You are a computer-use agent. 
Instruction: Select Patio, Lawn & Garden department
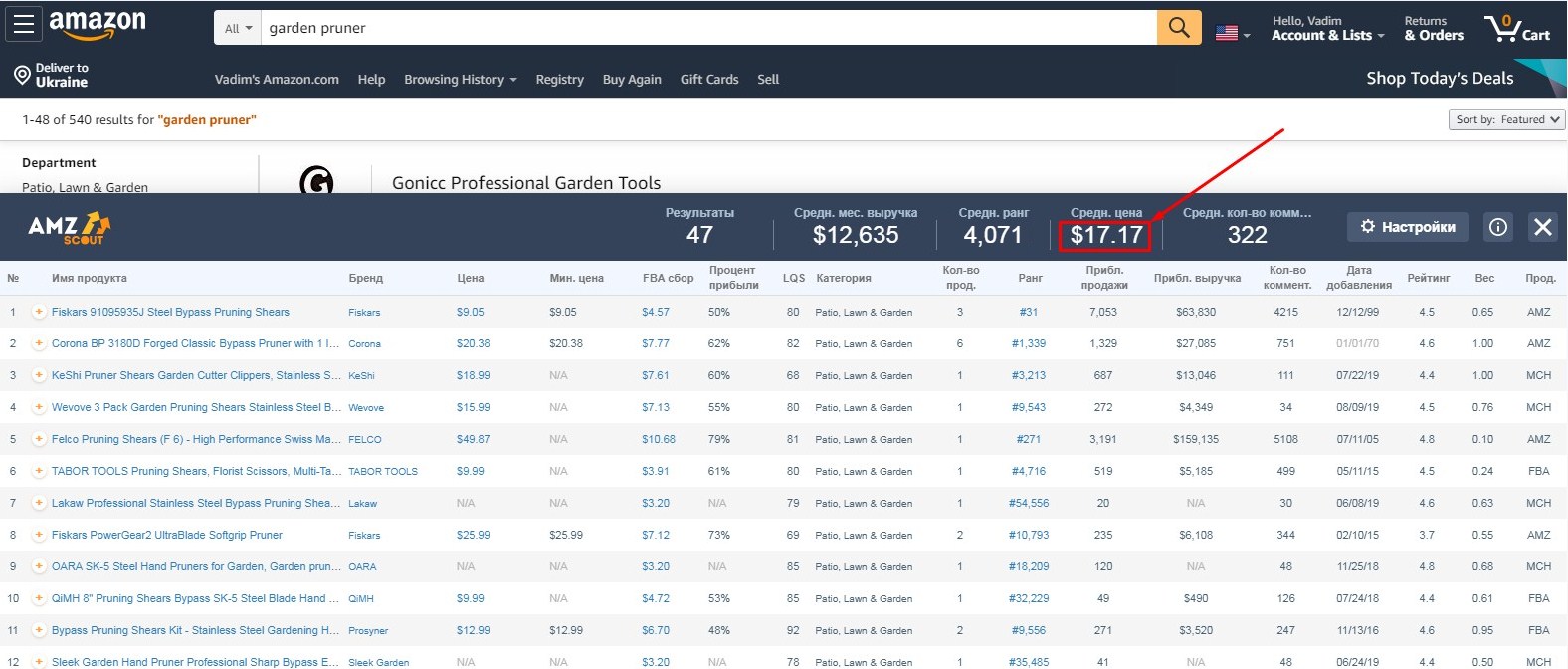pyautogui.click(x=85, y=187)
